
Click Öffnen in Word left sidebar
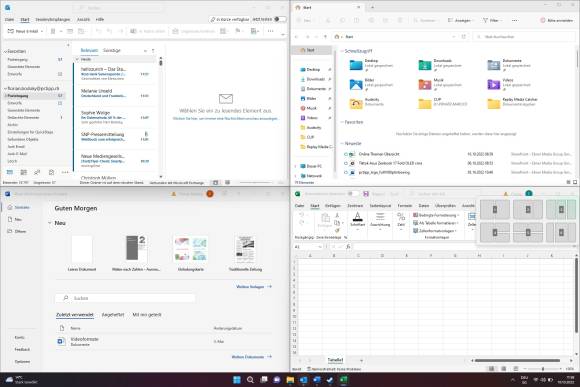pyautogui.click(x=17, y=231)
